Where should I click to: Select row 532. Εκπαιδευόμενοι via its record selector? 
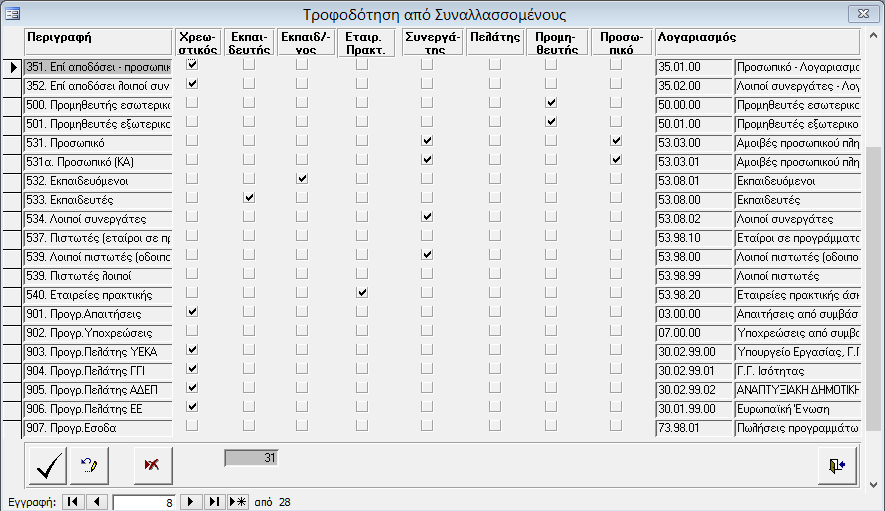pos(13,181)
